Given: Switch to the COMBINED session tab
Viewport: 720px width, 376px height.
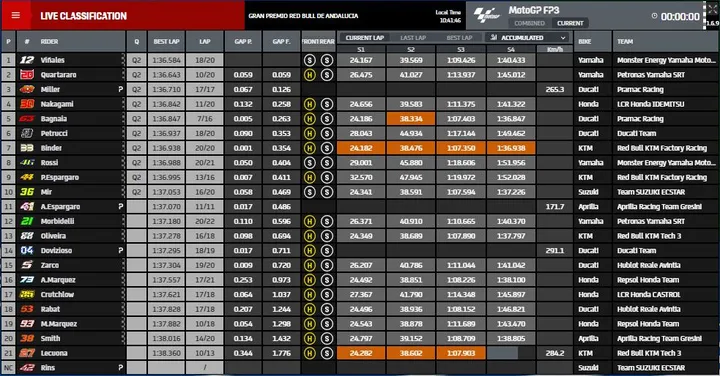Looking at the screenshot, I should click(529, 23).
